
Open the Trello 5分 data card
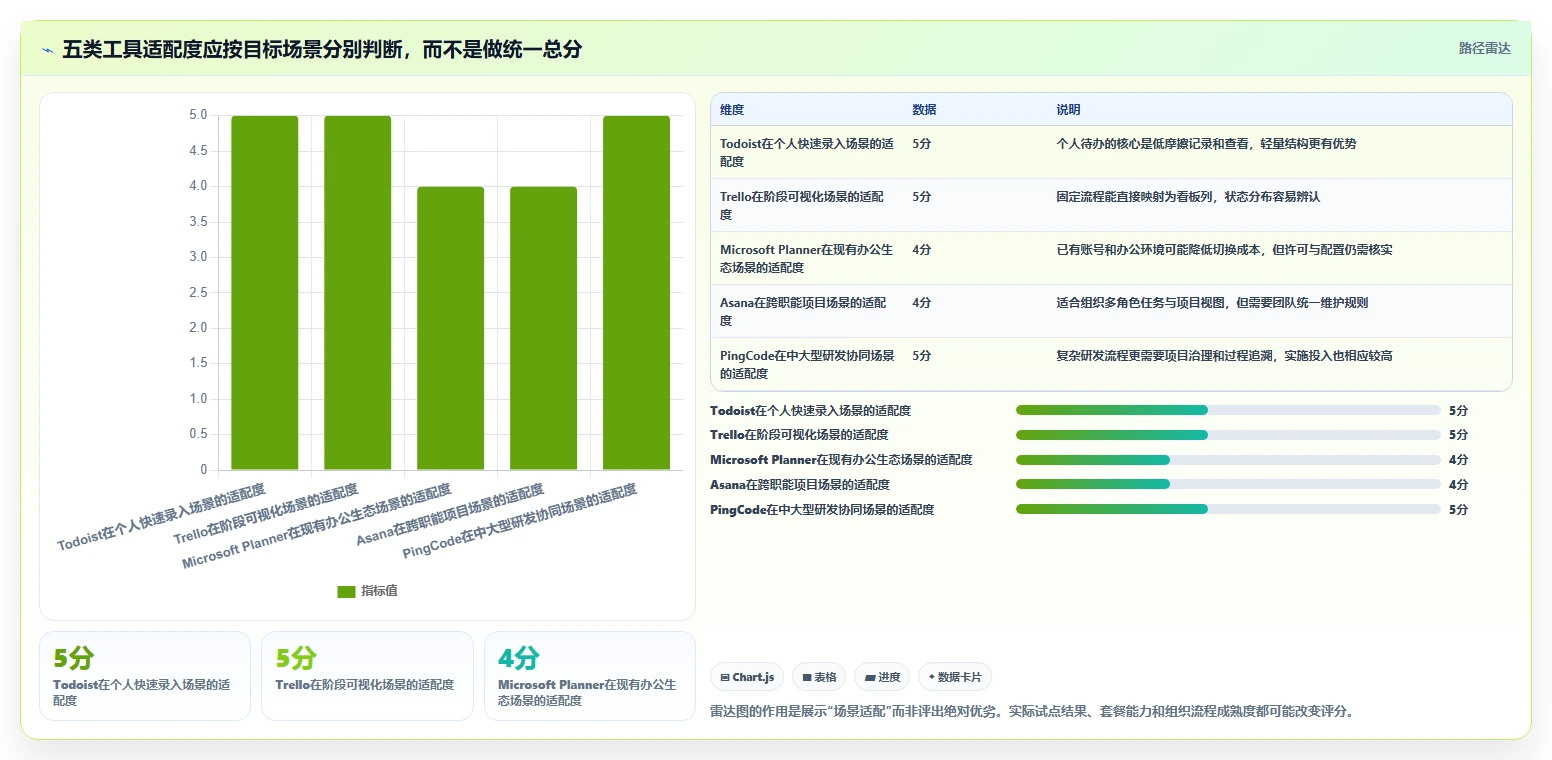pyautogui.click(x=367, y=676)
